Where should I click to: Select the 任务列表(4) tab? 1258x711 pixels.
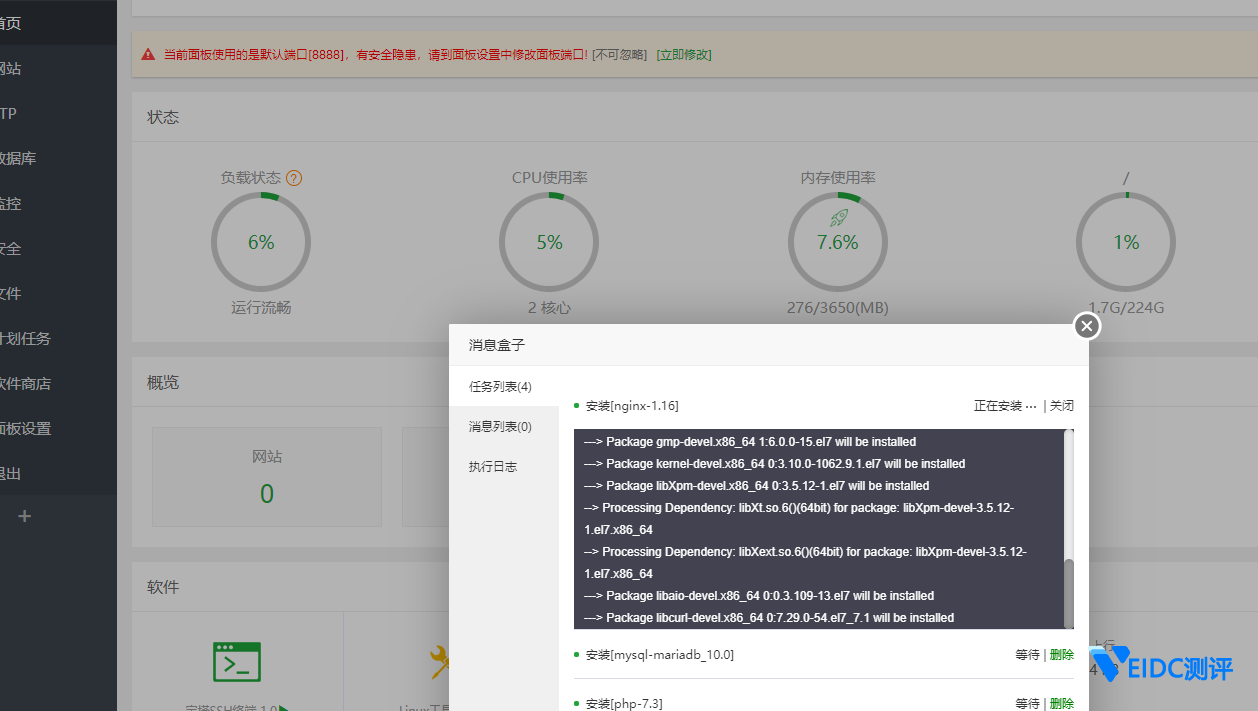tap(502, 386)
